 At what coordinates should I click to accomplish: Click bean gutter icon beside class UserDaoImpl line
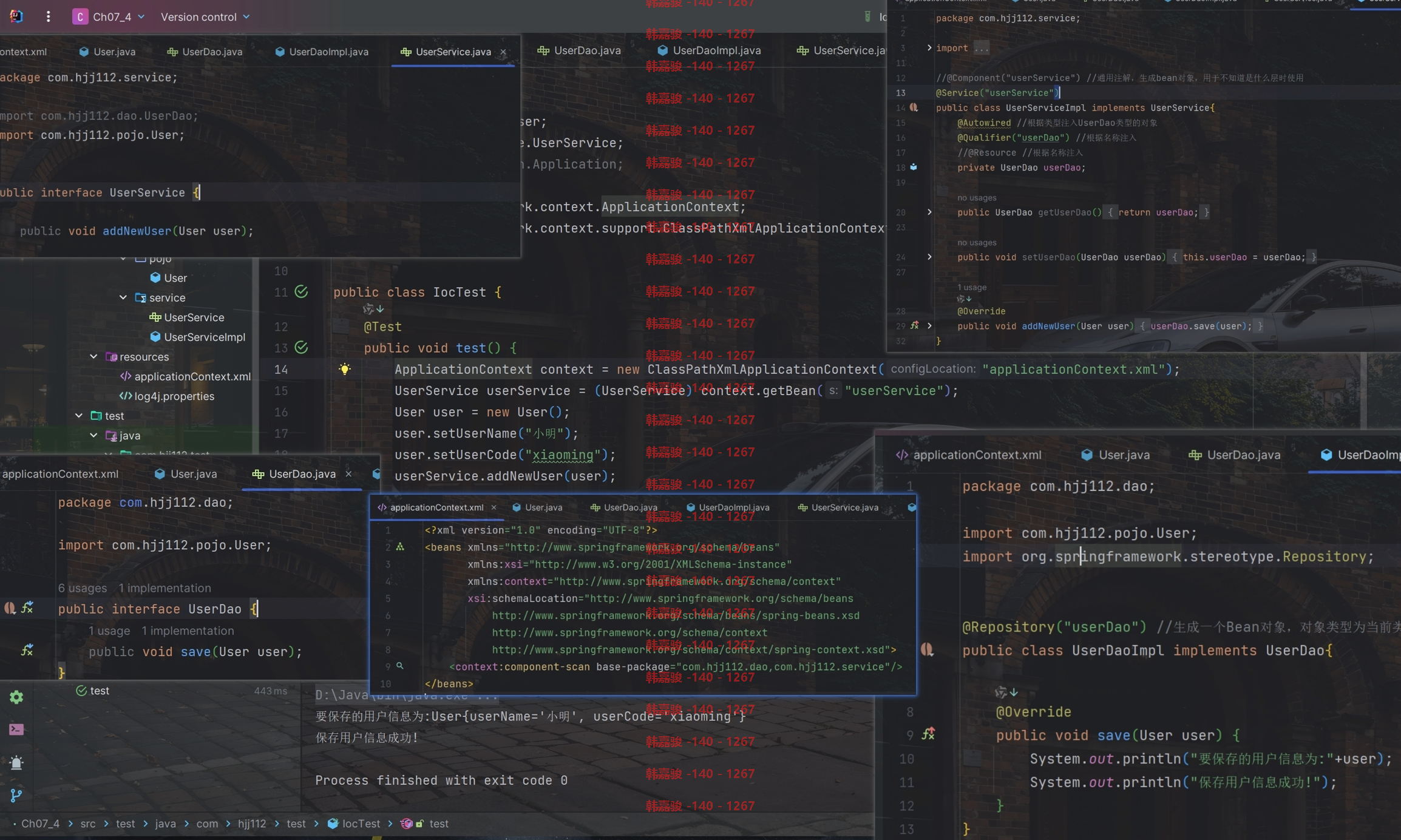tap(927, 650)
